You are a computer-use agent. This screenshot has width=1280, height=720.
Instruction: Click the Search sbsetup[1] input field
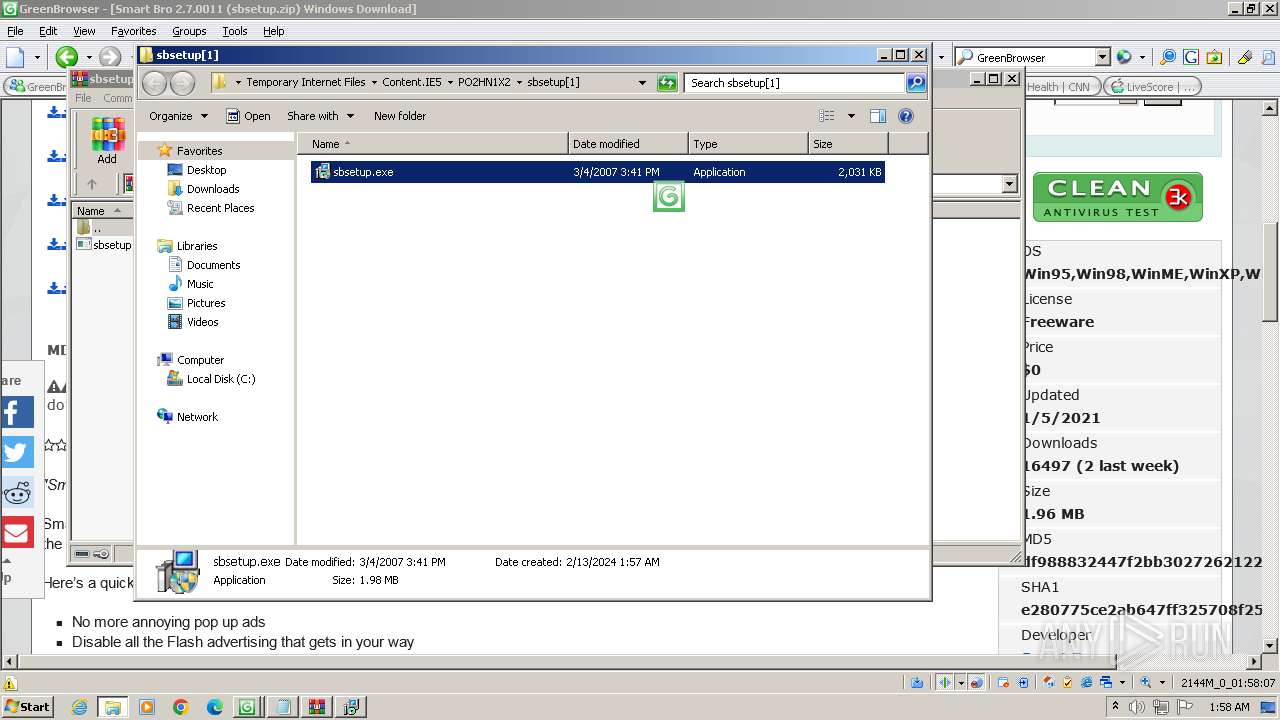click(795, 82)
